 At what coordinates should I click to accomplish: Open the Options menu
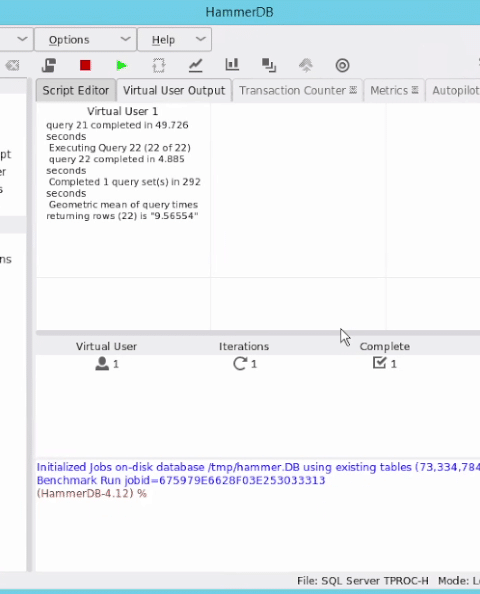(85, 39)
